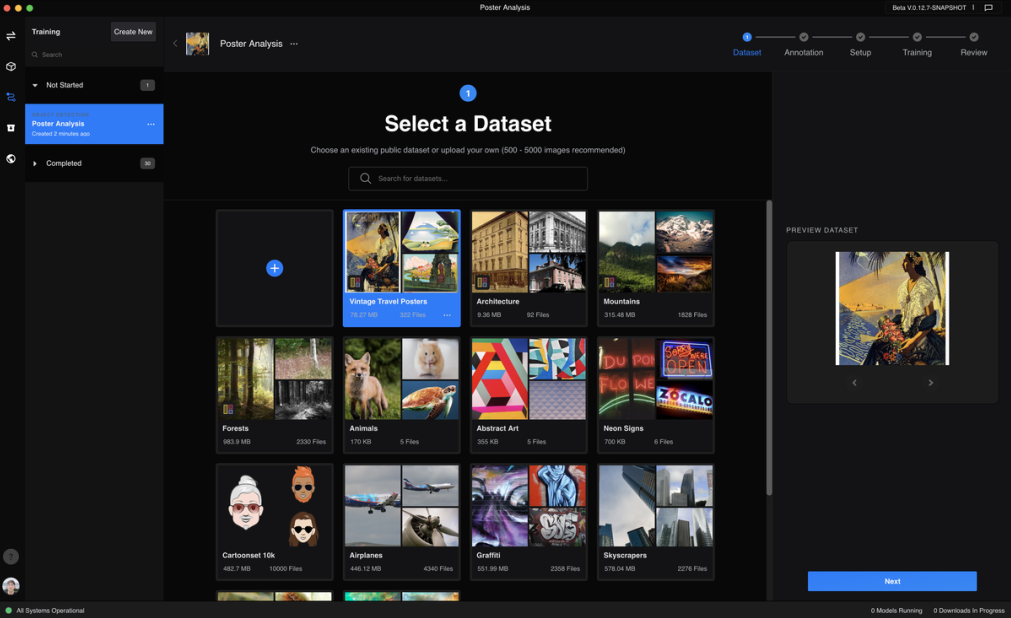Open the user avatar at bottom left

11,586
